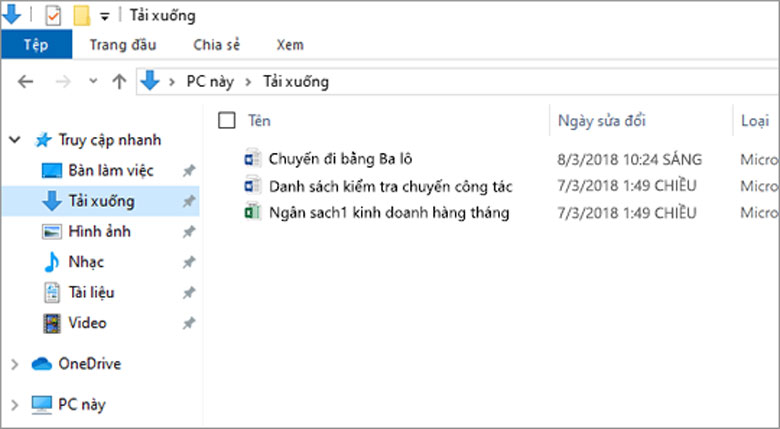Click the Hình ảnh pictures icon
This screenshot has width=780, height=429.
[52, 231]
